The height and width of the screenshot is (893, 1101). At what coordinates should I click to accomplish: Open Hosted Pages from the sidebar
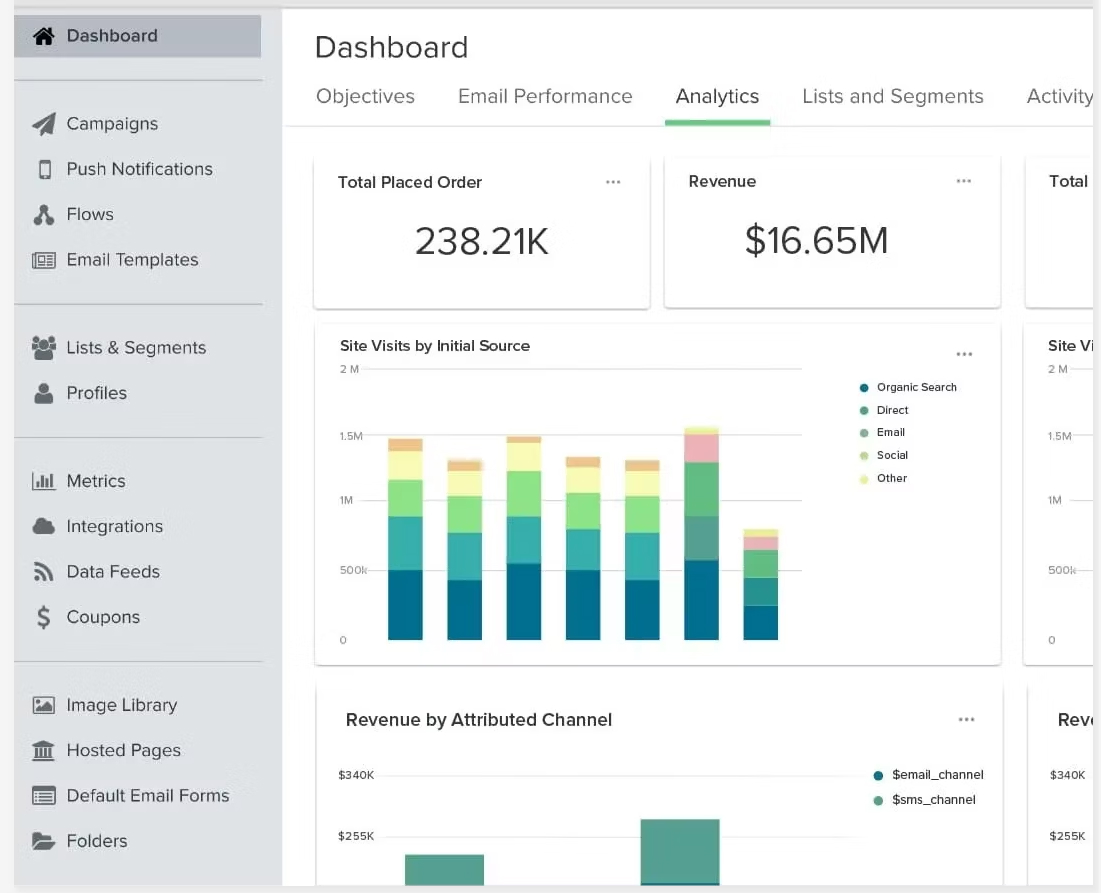pos(123,751)
